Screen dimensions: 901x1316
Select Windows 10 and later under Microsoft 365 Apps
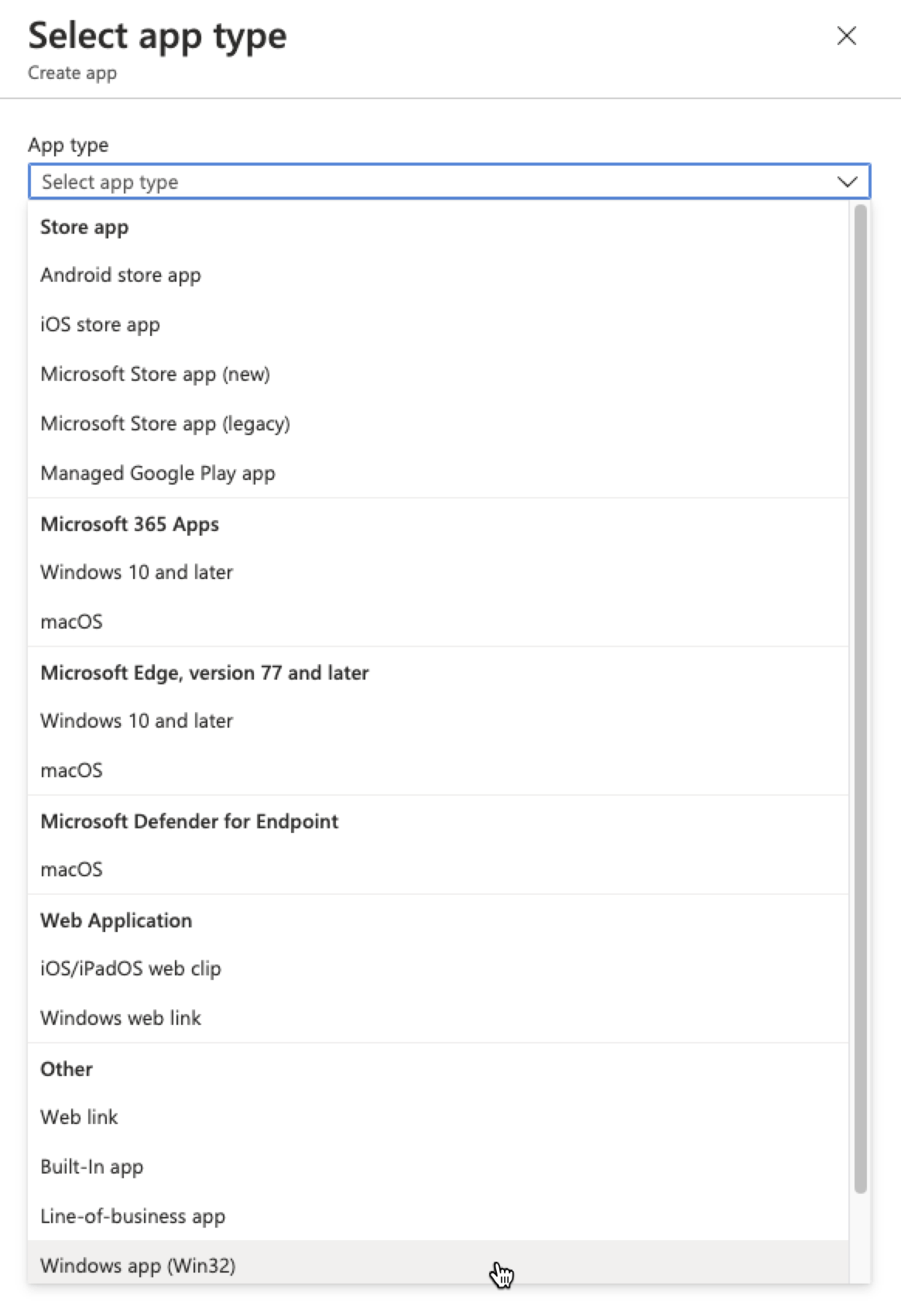click(438, 572)
